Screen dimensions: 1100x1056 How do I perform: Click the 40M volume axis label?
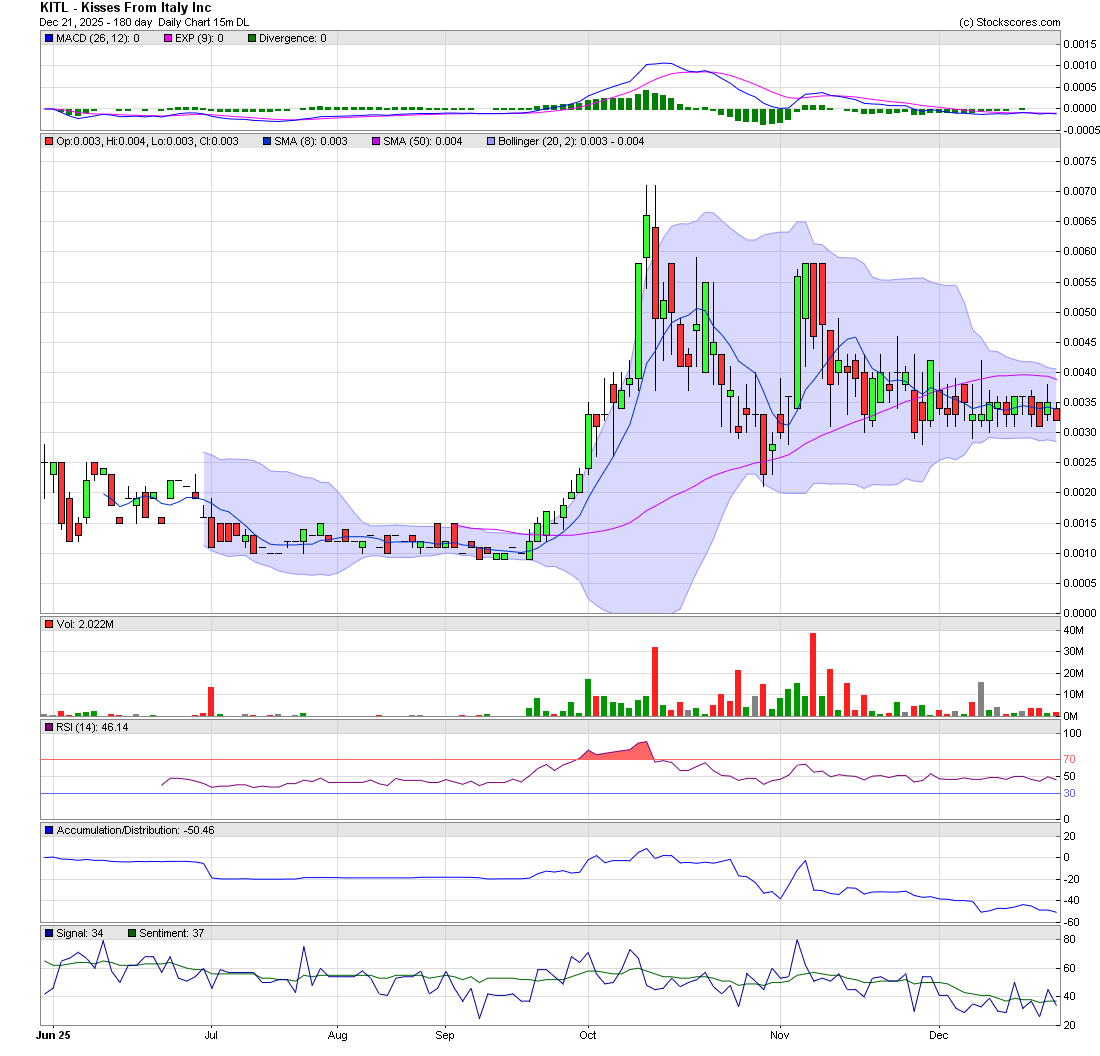coord(1073,631)
